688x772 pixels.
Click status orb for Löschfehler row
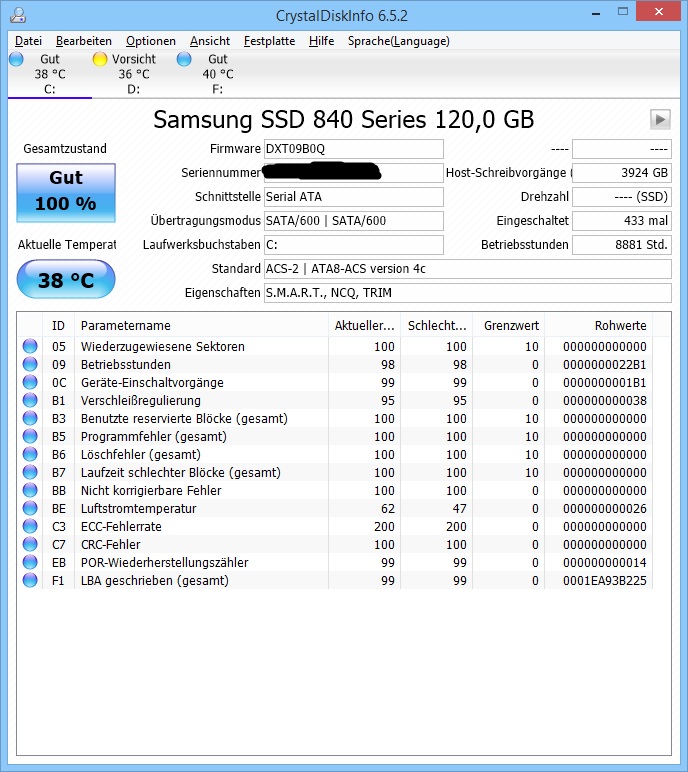pos(30,454)
